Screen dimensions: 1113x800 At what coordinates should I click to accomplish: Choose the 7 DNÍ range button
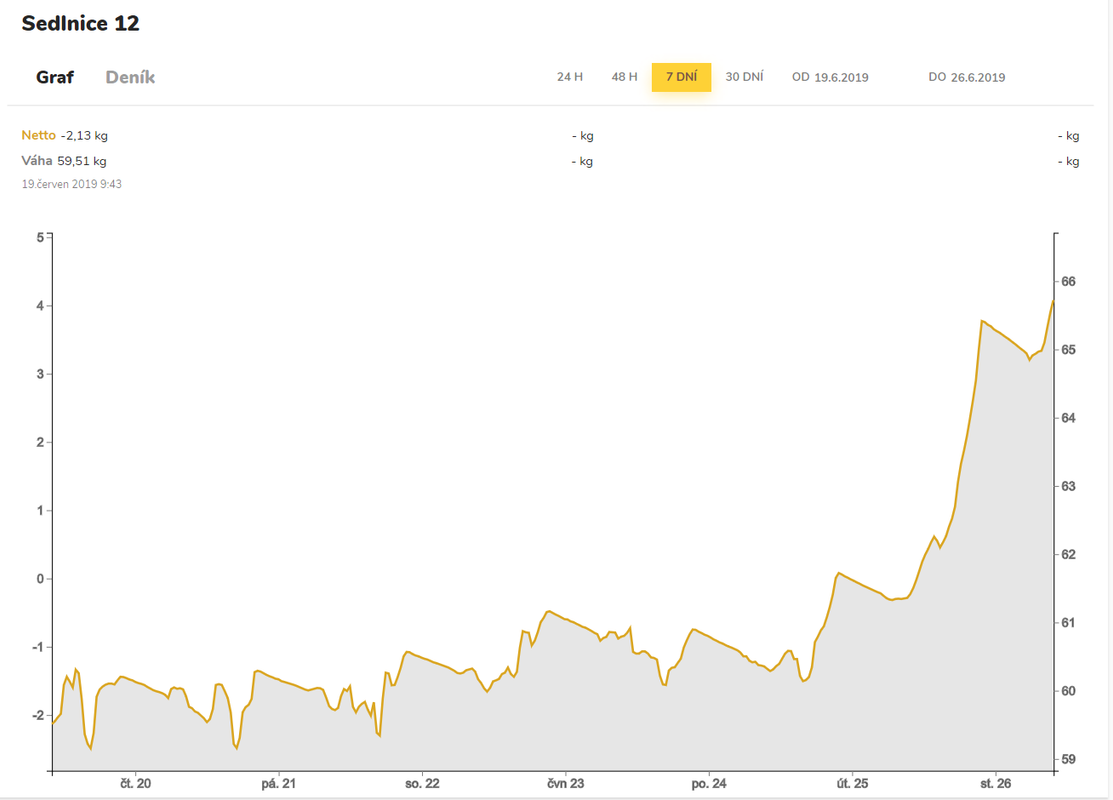[681, 77]
